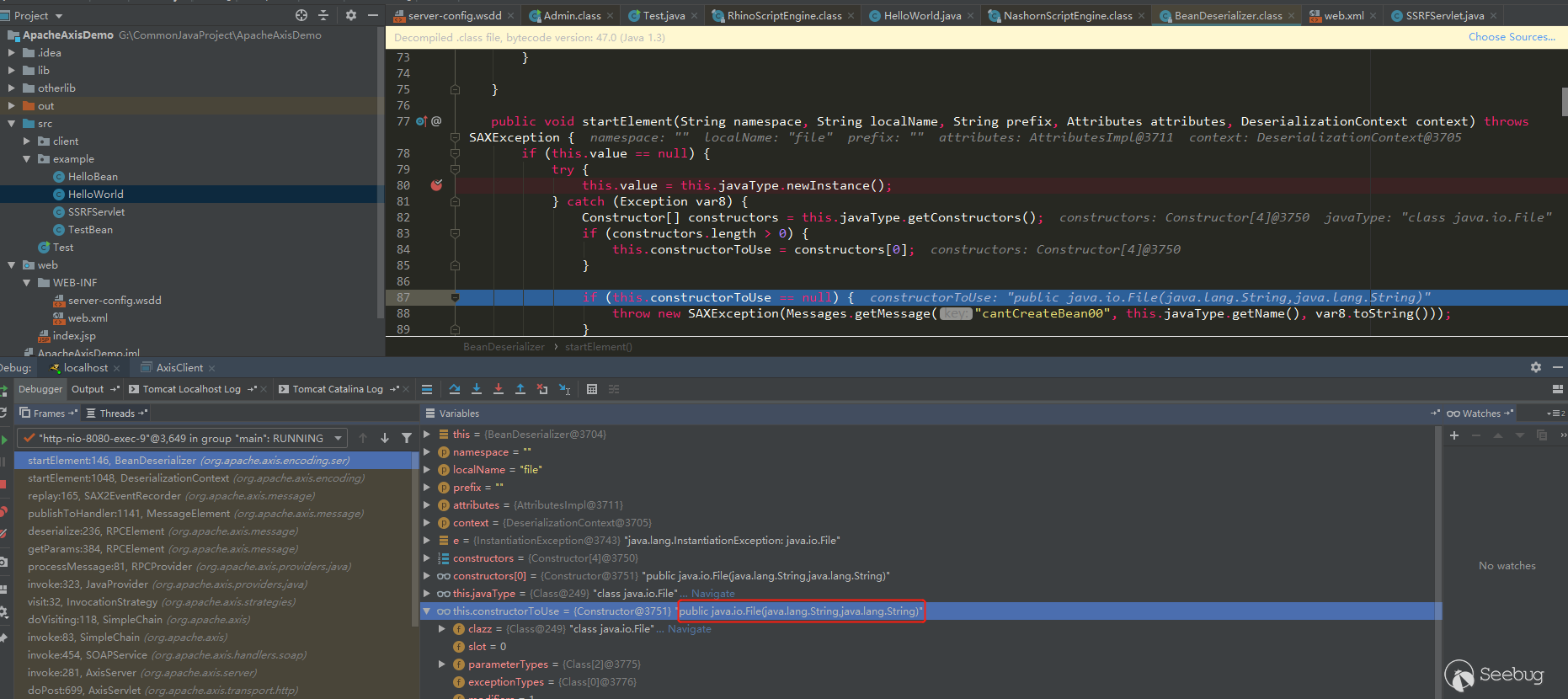
Task: Open the Tomcat Catalina Log tab
Action: 337,389
